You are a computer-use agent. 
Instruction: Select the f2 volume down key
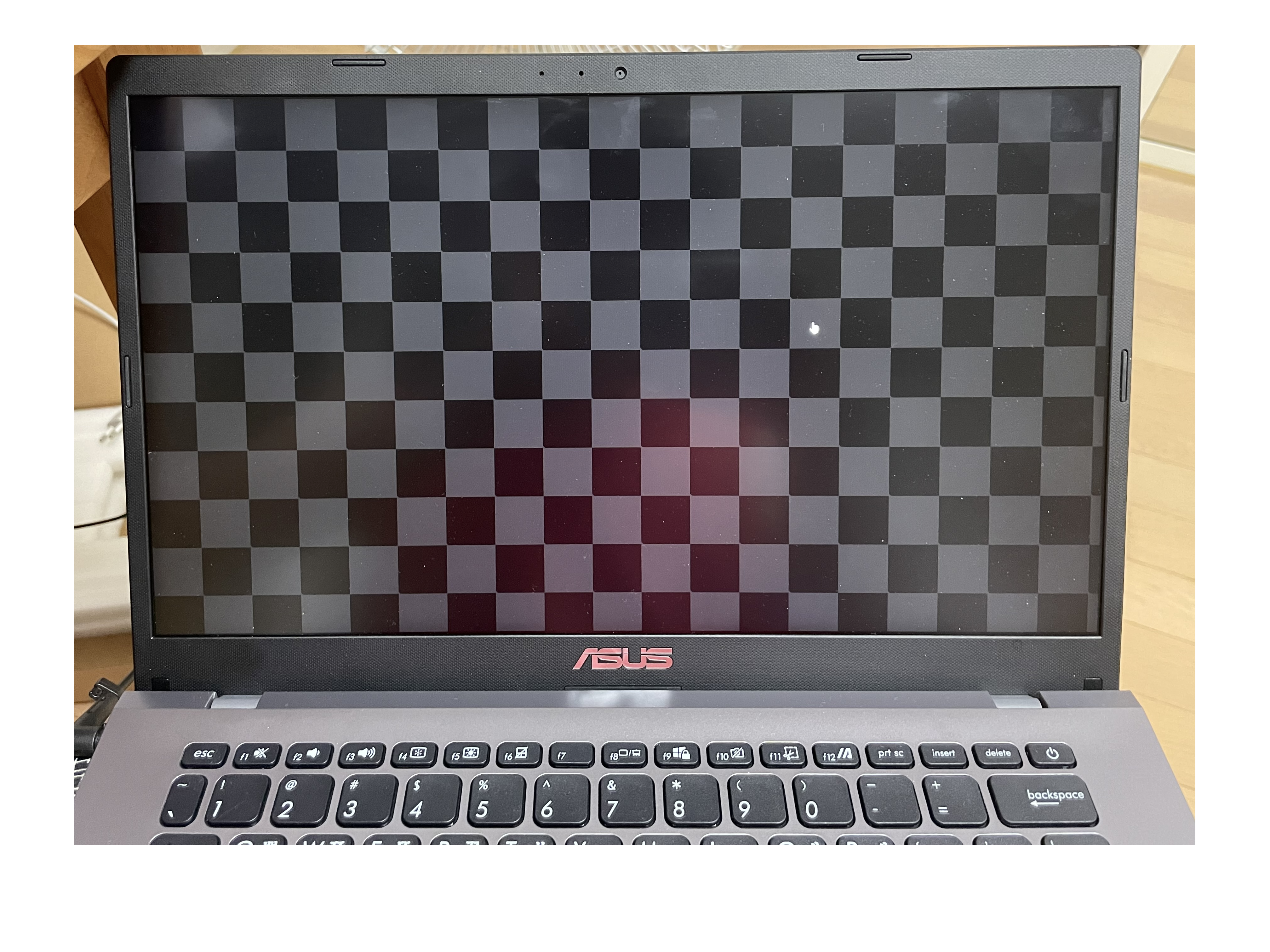[x=309, y=755]
